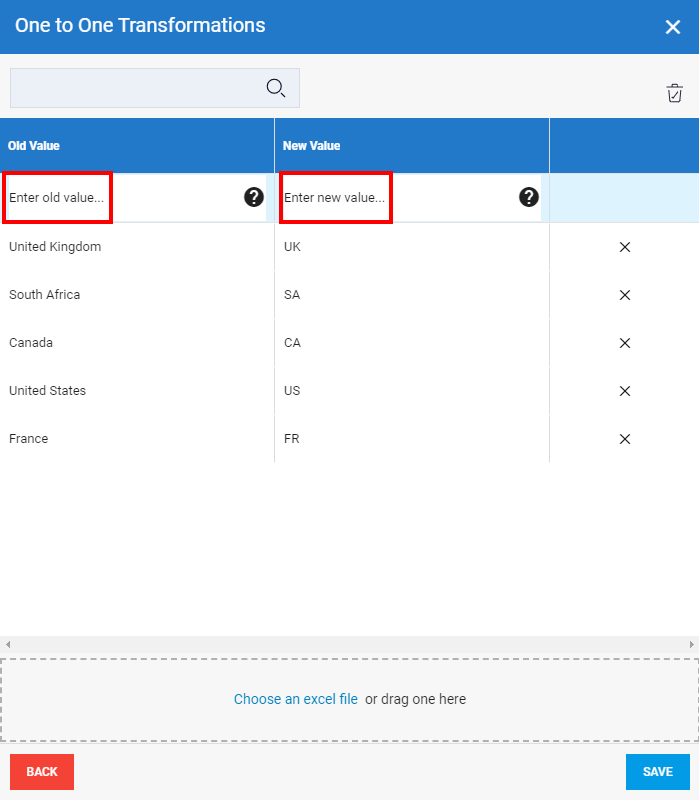The height and width of the screenshot is (800, 699).
Task: Delete the Canada to CA mapping
Action: pos(625,343)
